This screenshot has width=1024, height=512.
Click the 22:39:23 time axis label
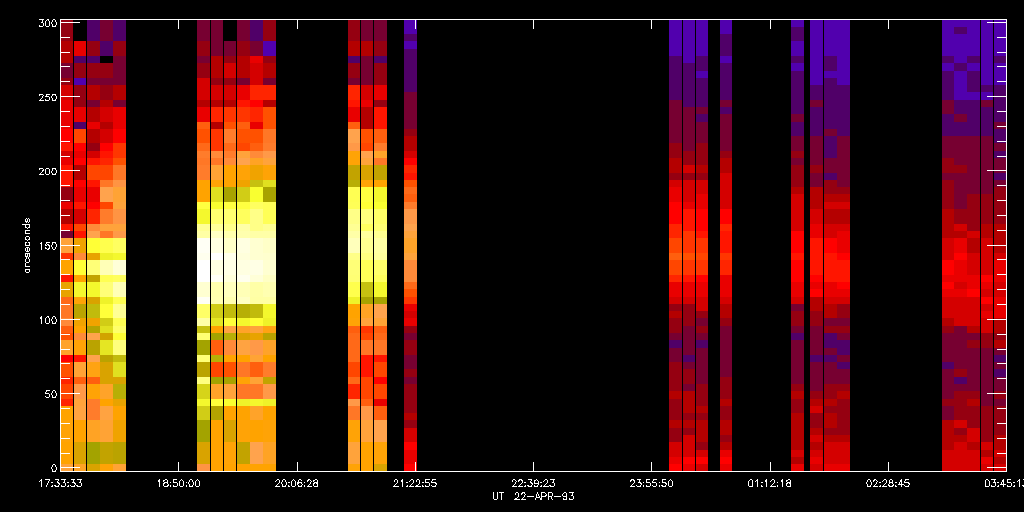pos(534,484)
